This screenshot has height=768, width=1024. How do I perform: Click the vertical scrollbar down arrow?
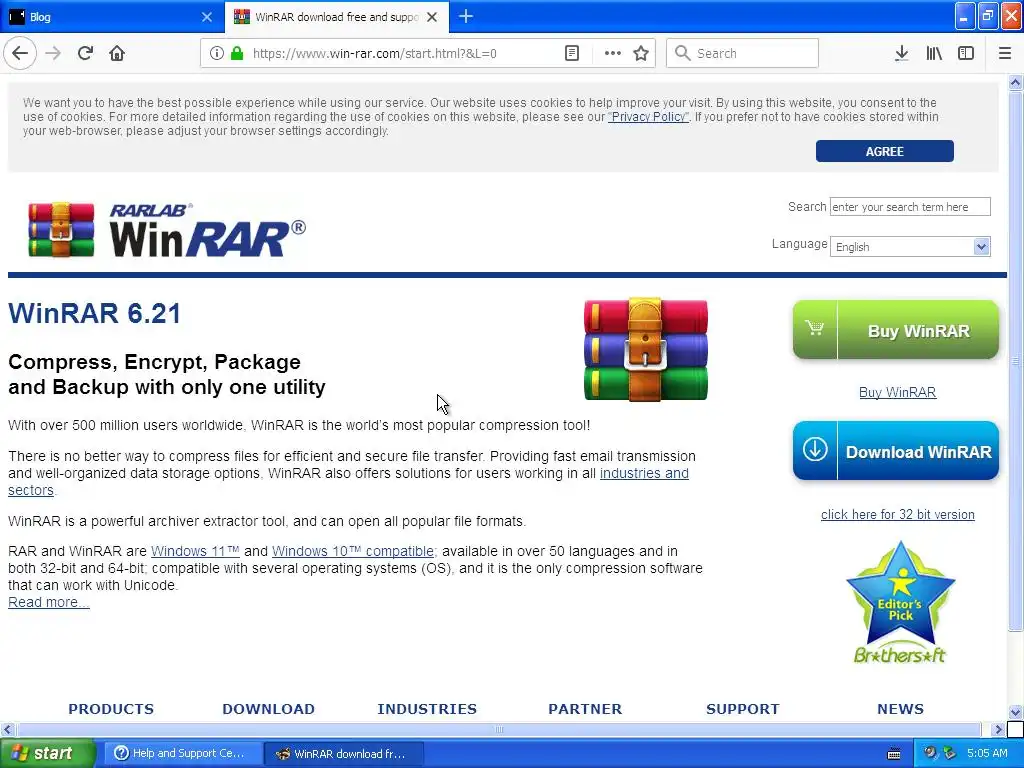coord(1015,712)
